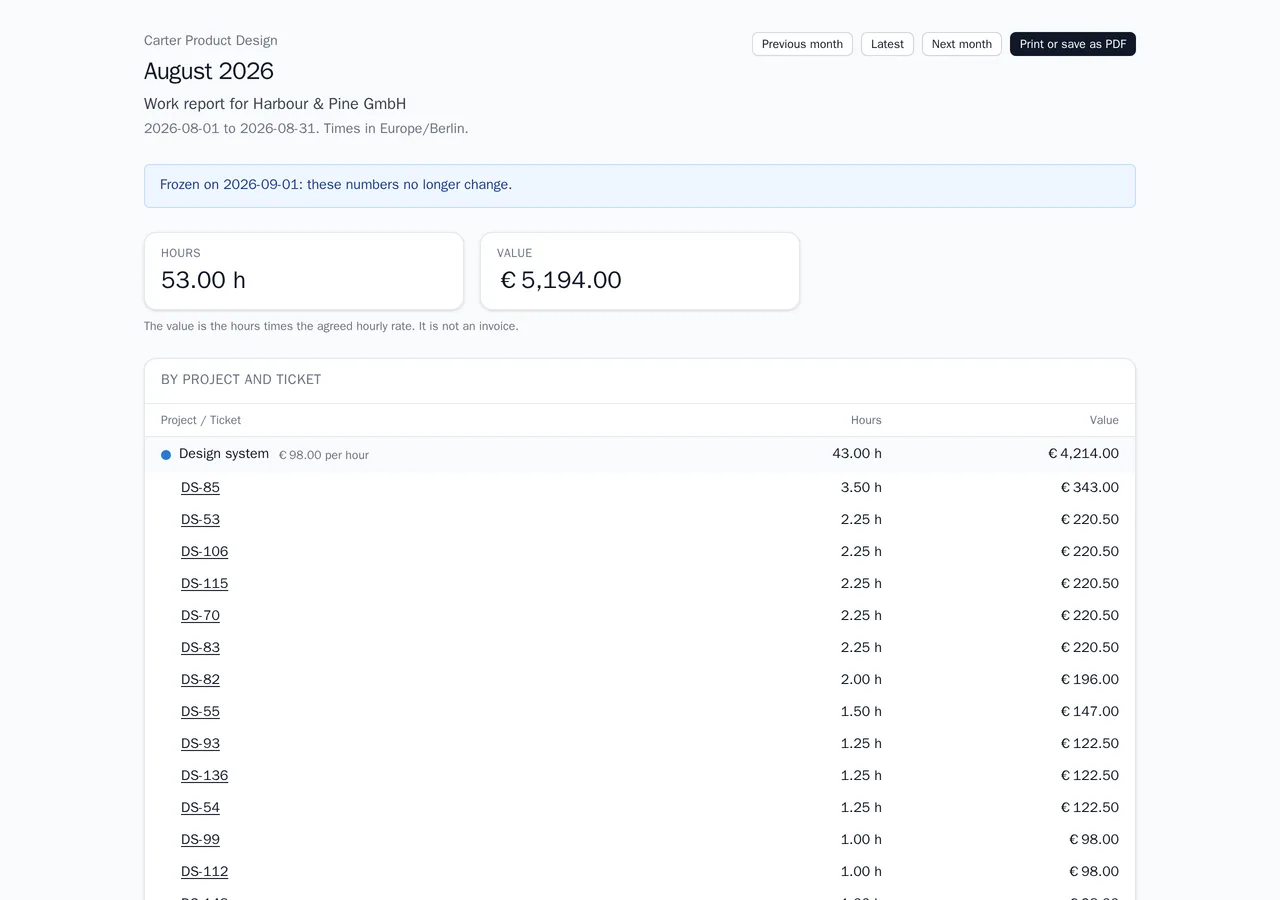The image size is (1280, 900).
Task: Open ticket DS-82
Action: (200, 680)
